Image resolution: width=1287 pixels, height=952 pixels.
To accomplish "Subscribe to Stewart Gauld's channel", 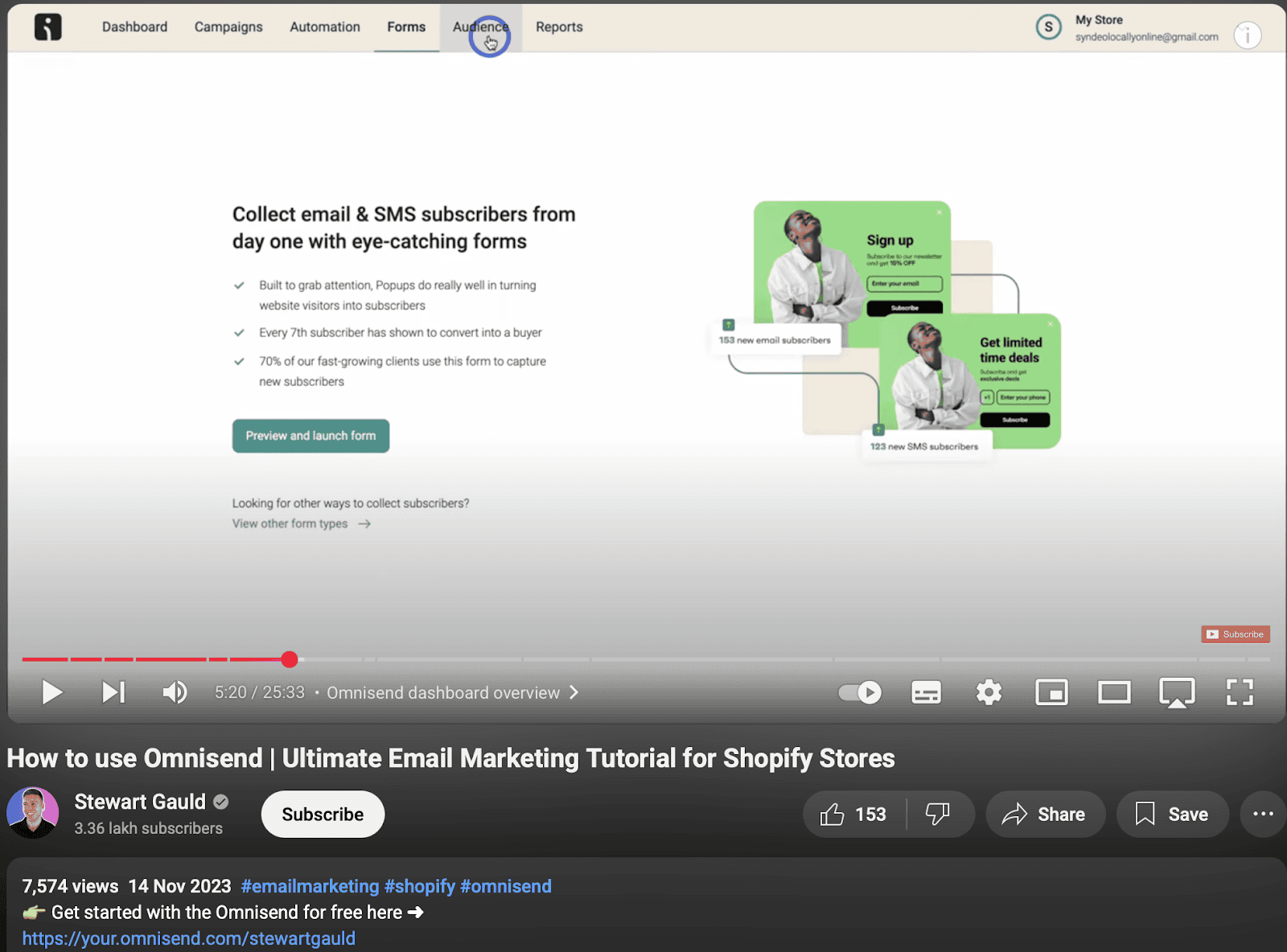I will pos(323,815).
